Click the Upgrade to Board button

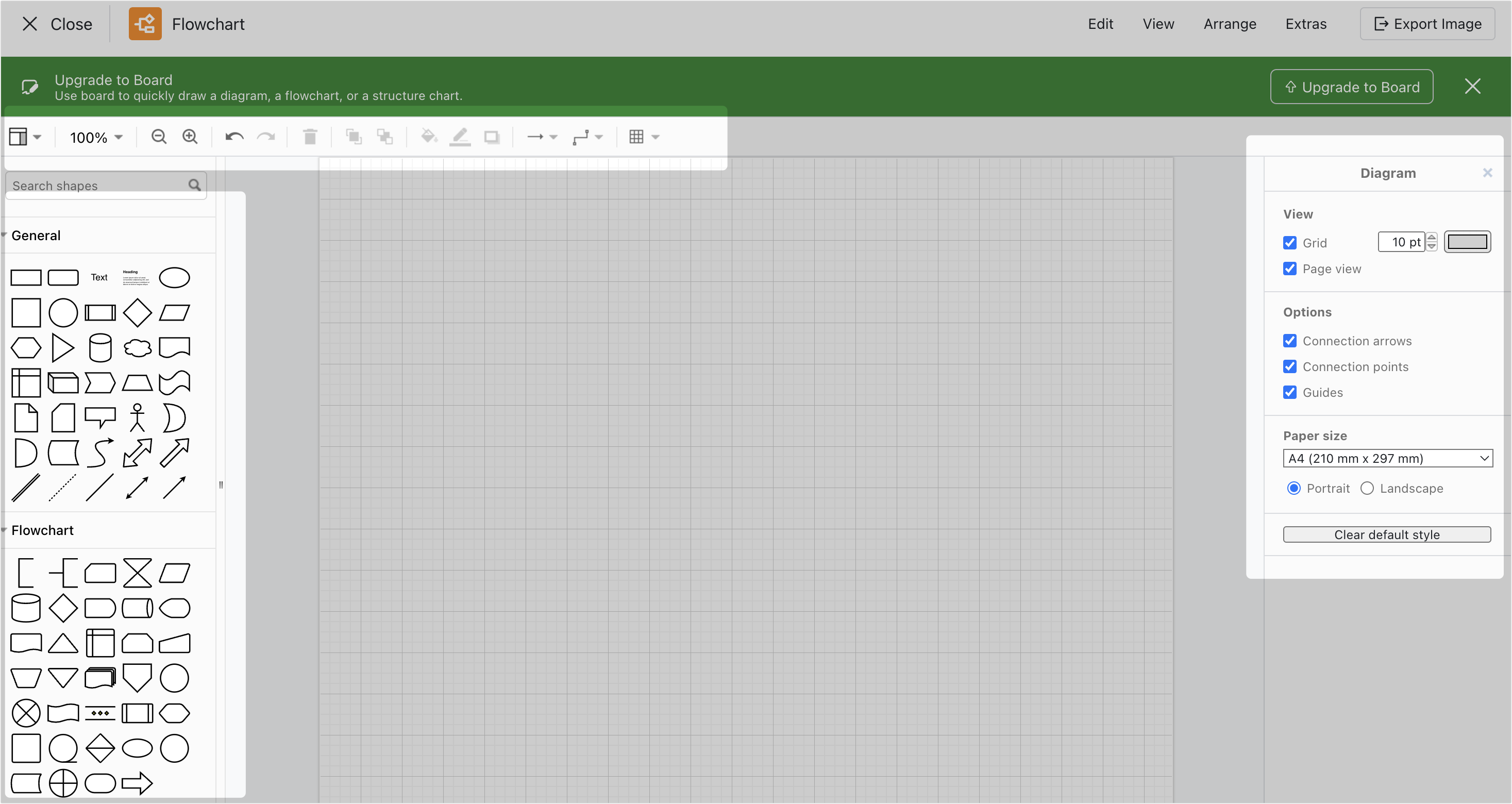point(1351,86)
